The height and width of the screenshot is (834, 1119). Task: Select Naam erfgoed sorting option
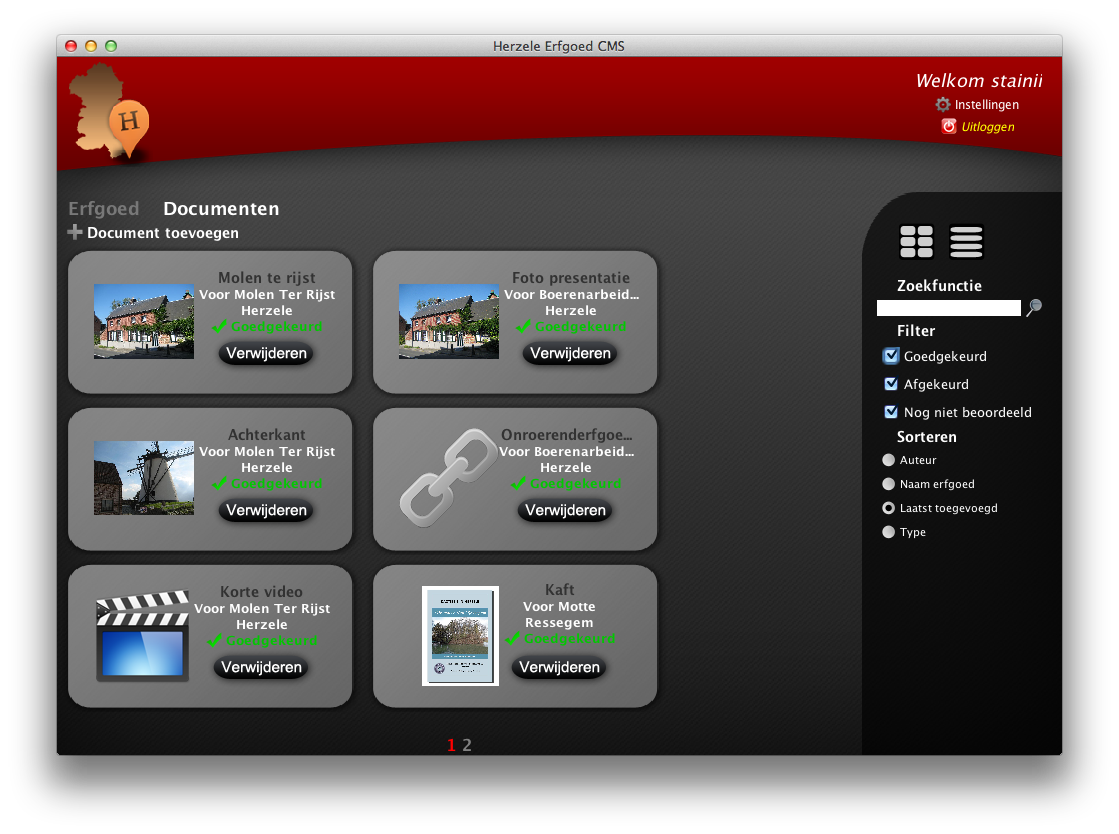coord(888,484)
